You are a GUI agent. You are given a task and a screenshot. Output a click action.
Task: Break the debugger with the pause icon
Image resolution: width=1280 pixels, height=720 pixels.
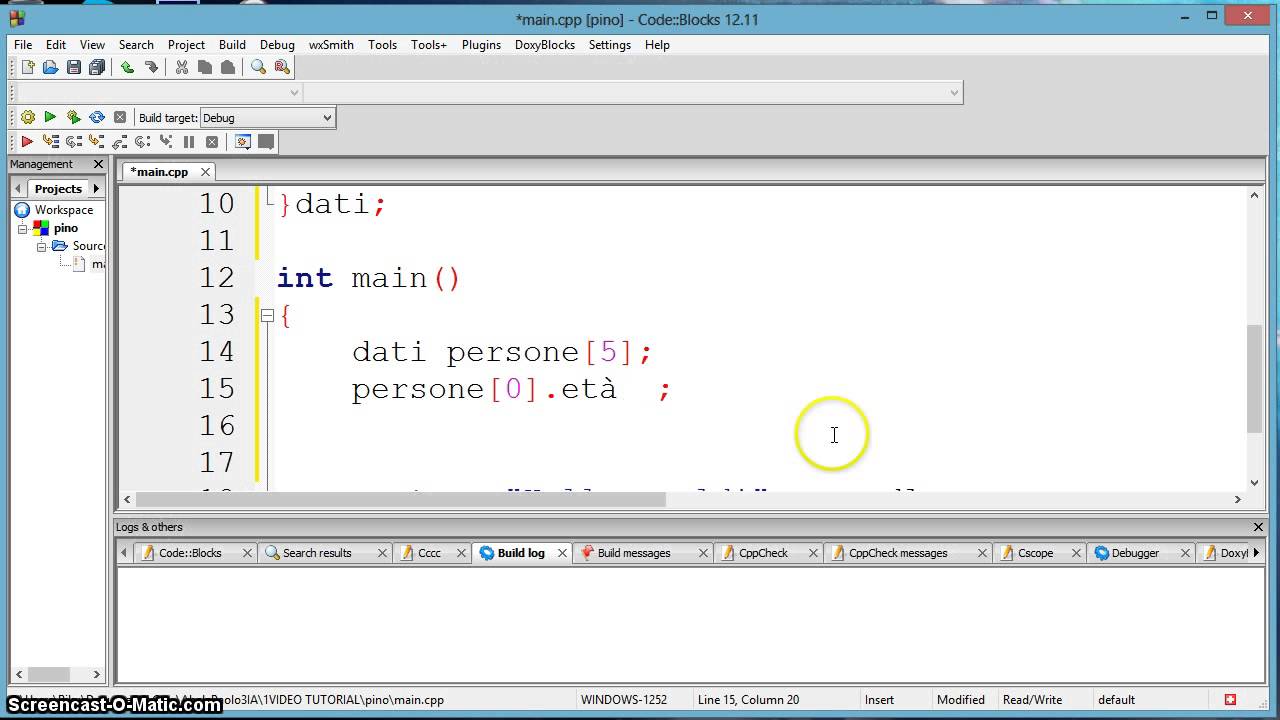tap(189, 142)
